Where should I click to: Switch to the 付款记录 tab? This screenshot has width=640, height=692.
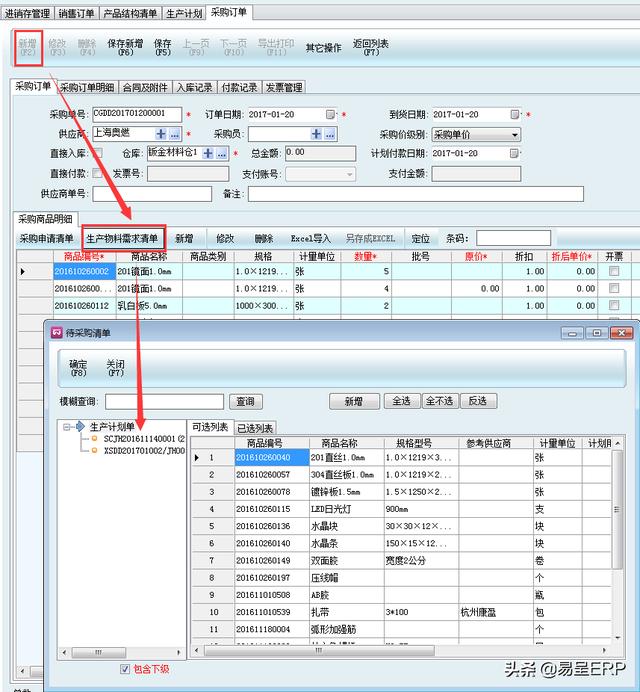[239, 88]
